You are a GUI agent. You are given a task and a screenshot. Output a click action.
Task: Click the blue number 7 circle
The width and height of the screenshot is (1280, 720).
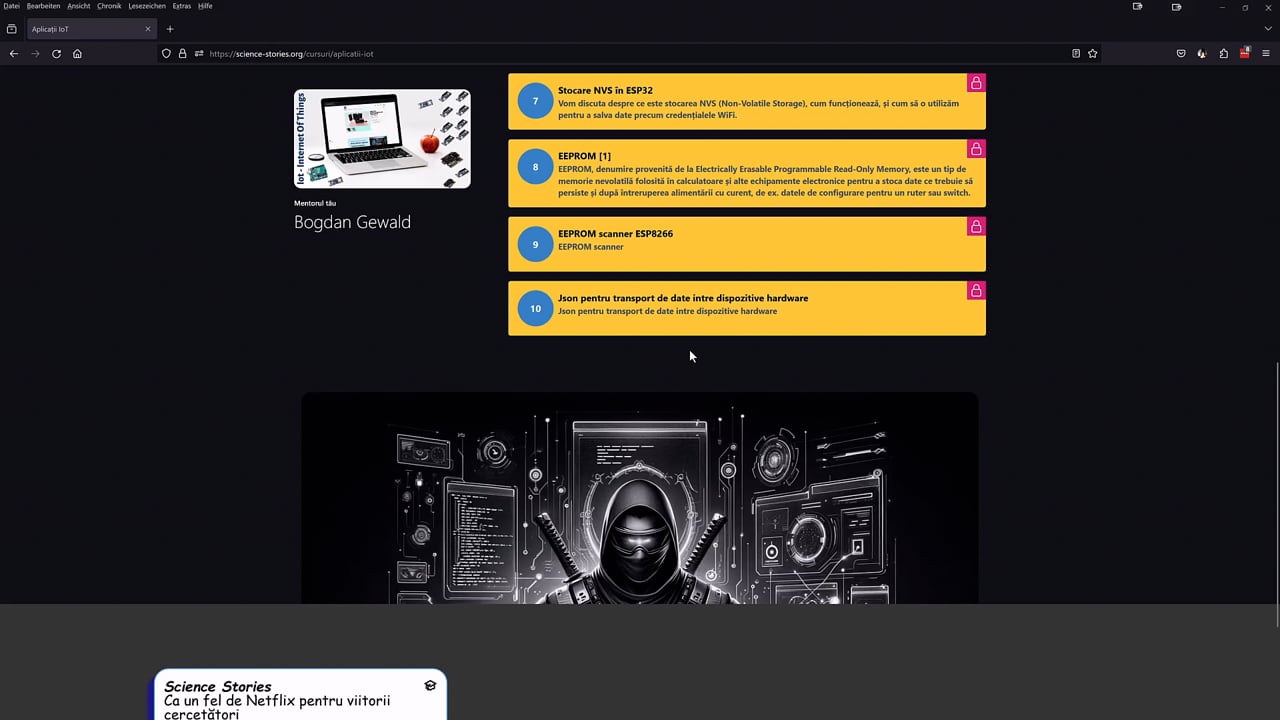(x=535, y=101)
